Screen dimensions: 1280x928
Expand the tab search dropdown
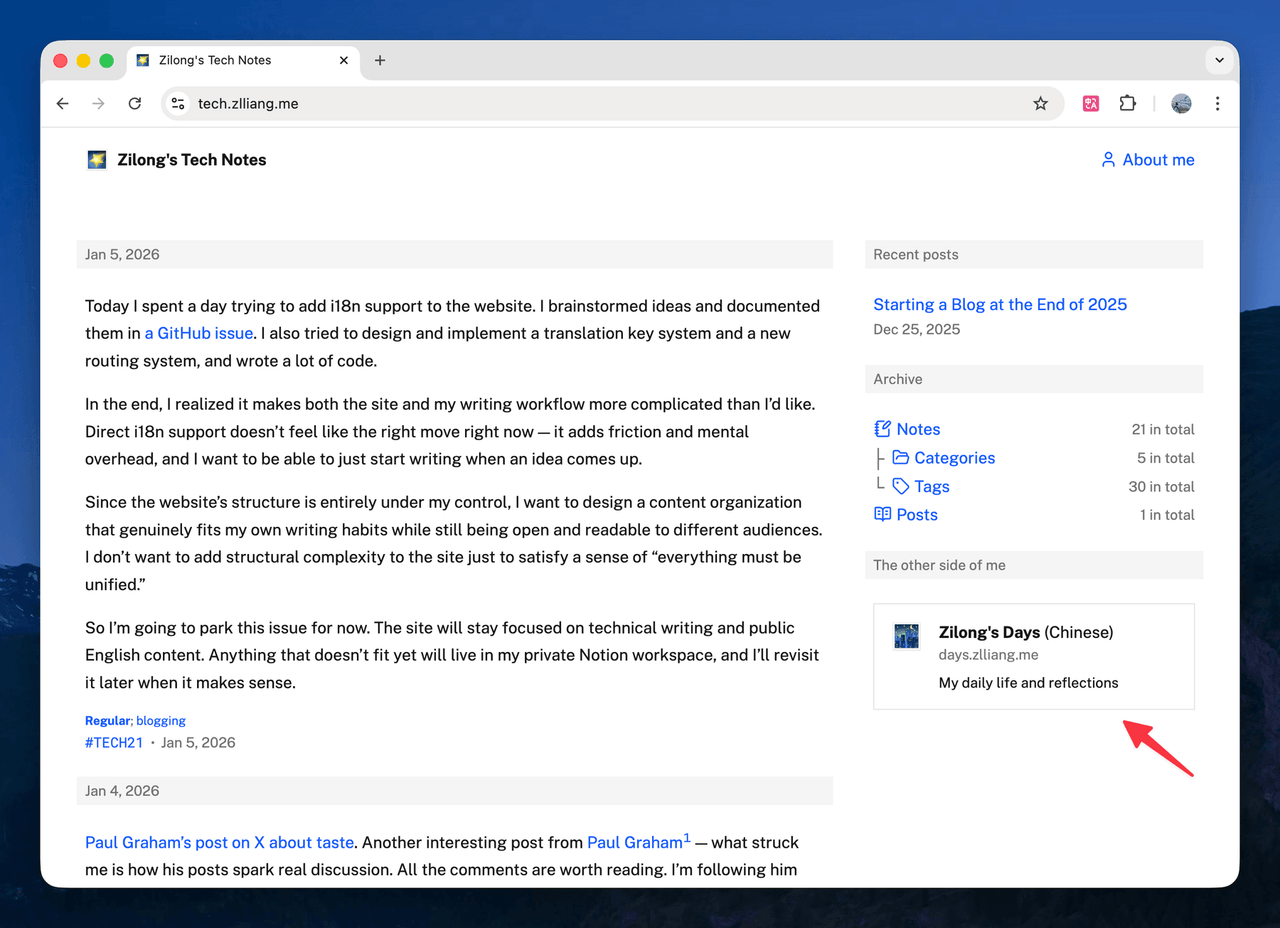coord(1219,60)
